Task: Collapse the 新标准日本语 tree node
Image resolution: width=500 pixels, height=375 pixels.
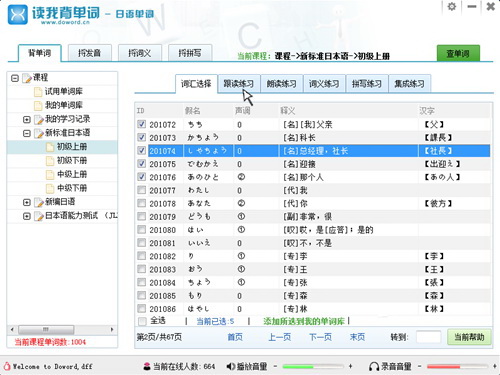Action: tap(27, 134)
